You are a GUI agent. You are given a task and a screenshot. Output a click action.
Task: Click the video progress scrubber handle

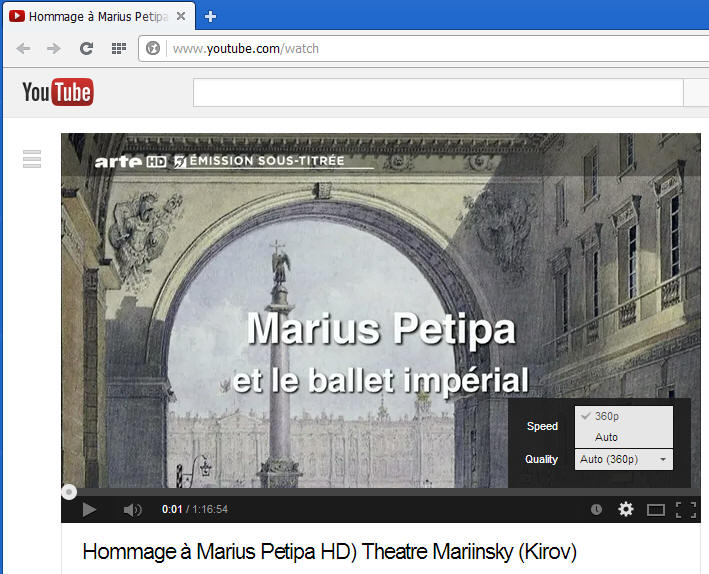click(69, 492)
